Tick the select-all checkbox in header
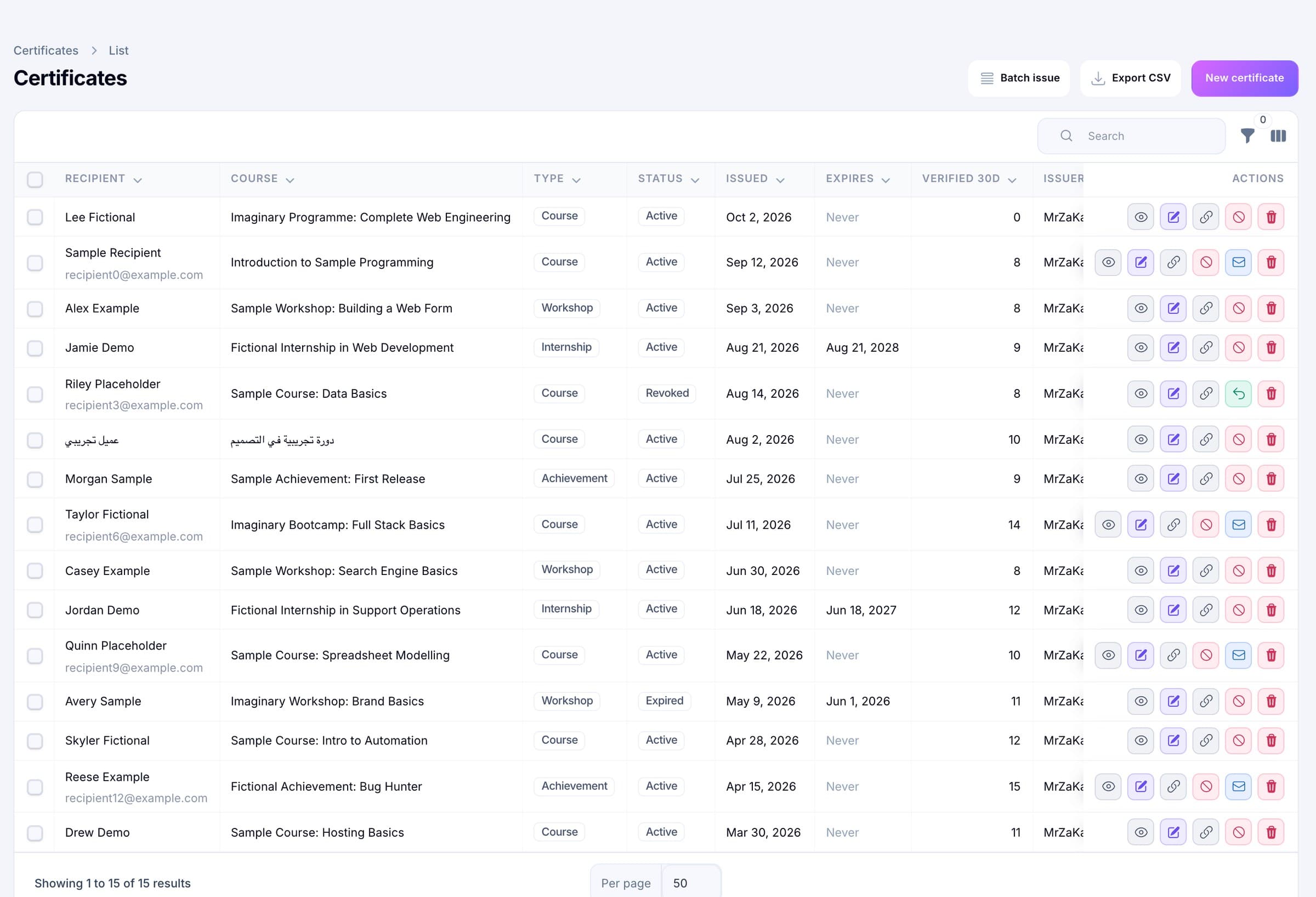 pos(35,179)
